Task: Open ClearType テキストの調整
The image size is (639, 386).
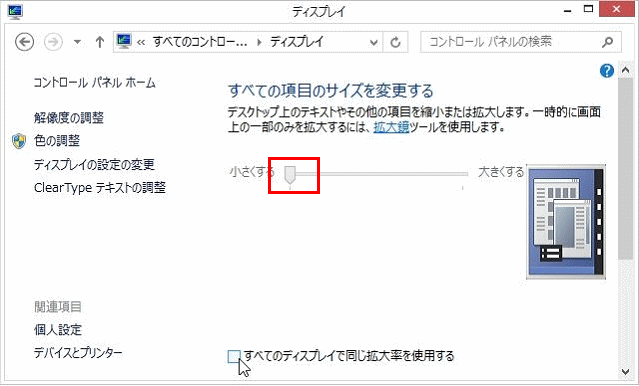Action: point(100,188)
